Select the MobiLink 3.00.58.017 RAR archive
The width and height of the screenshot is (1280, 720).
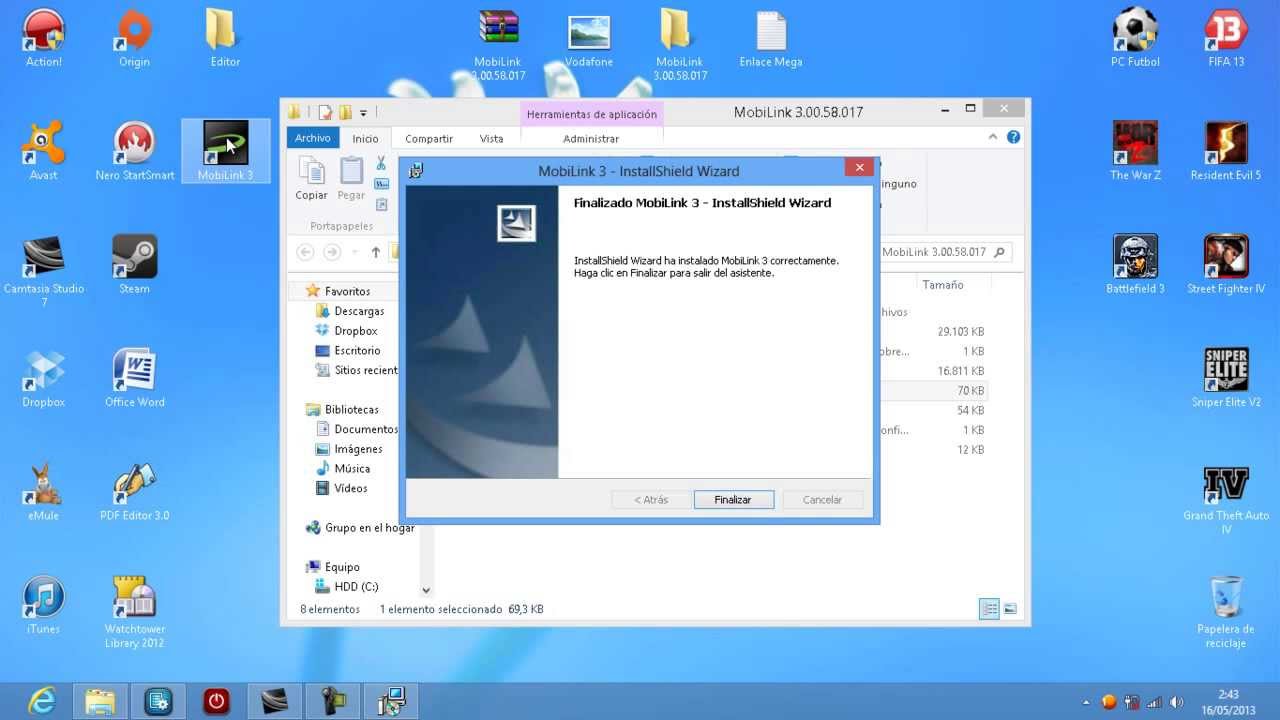[498, 45]
